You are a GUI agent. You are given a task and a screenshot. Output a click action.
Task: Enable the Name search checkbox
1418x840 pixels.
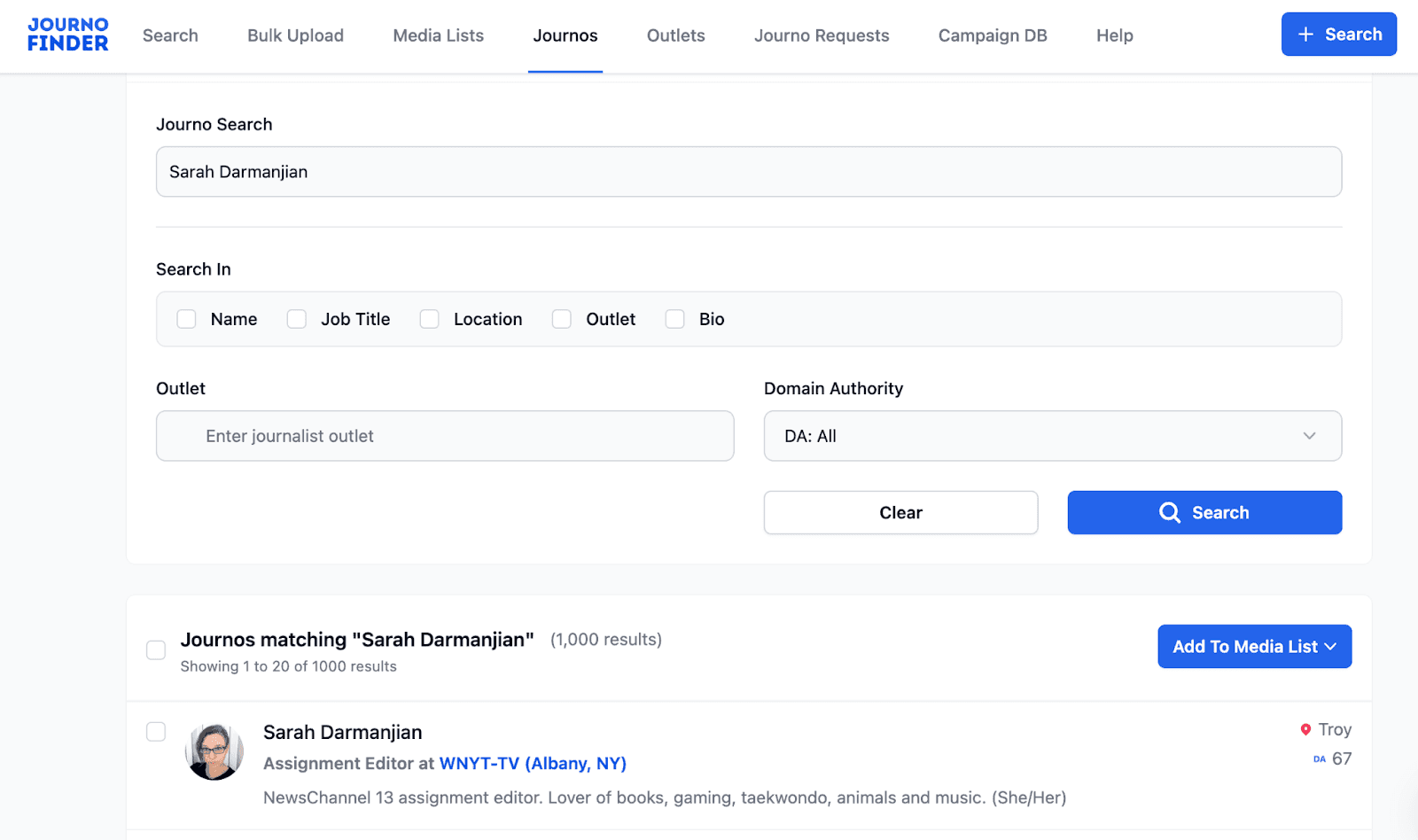coord(186,319)
